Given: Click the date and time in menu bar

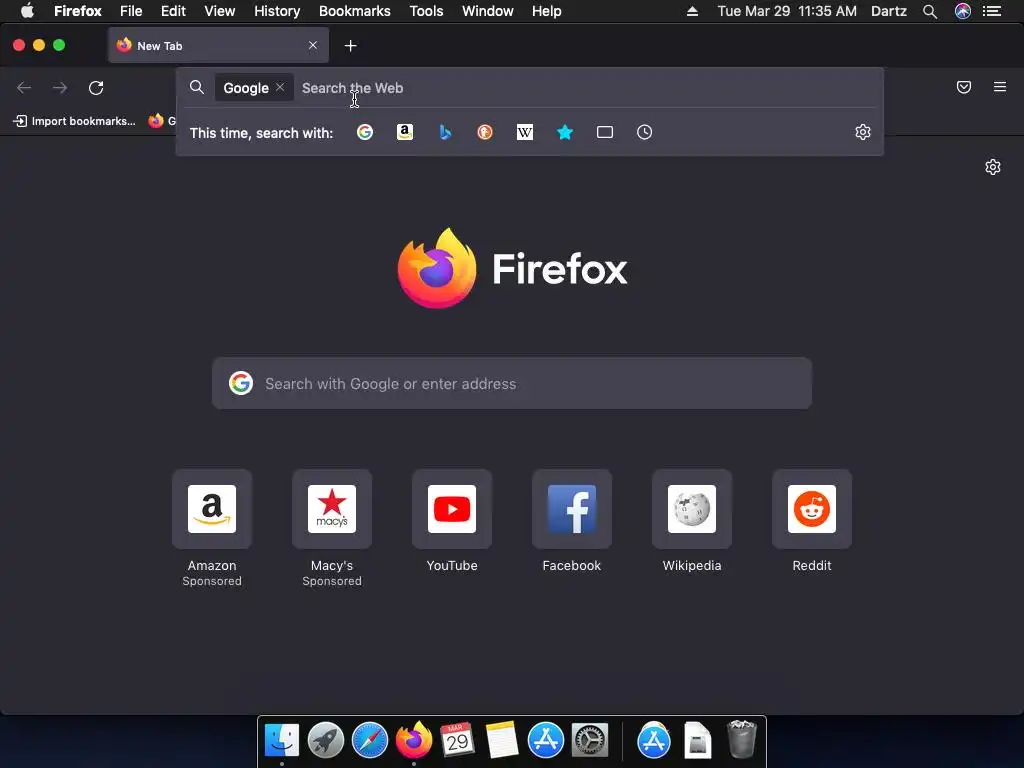Looking at the screenshot, I should pos(787,11).
